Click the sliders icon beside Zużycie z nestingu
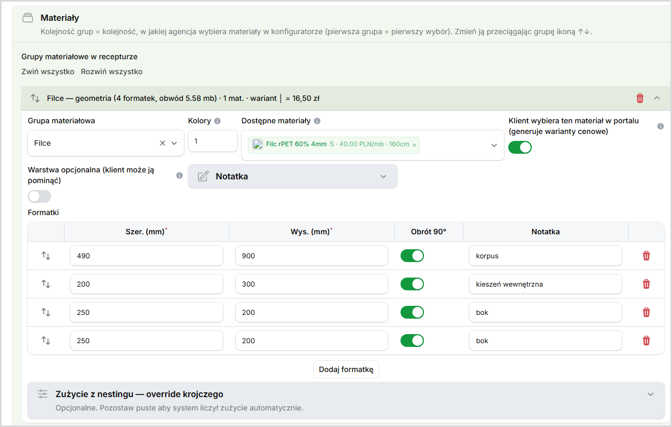Image resolution: width=672 pixels, height=427 pixels. [x=42, y=394]
